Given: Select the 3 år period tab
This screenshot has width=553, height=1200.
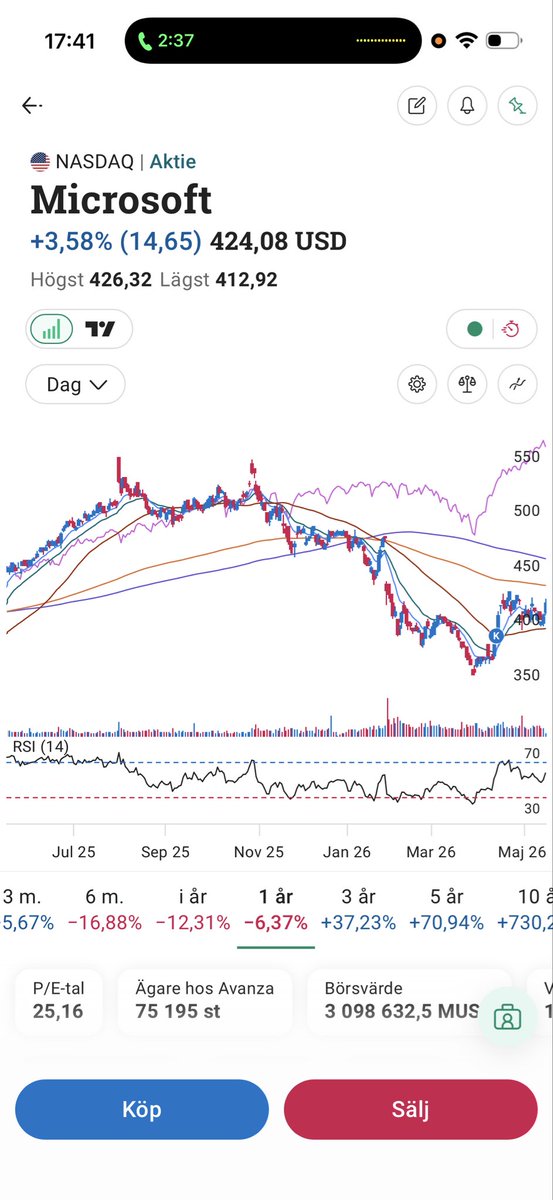Looking at the screenshot, I should click(x=359, y=910).
